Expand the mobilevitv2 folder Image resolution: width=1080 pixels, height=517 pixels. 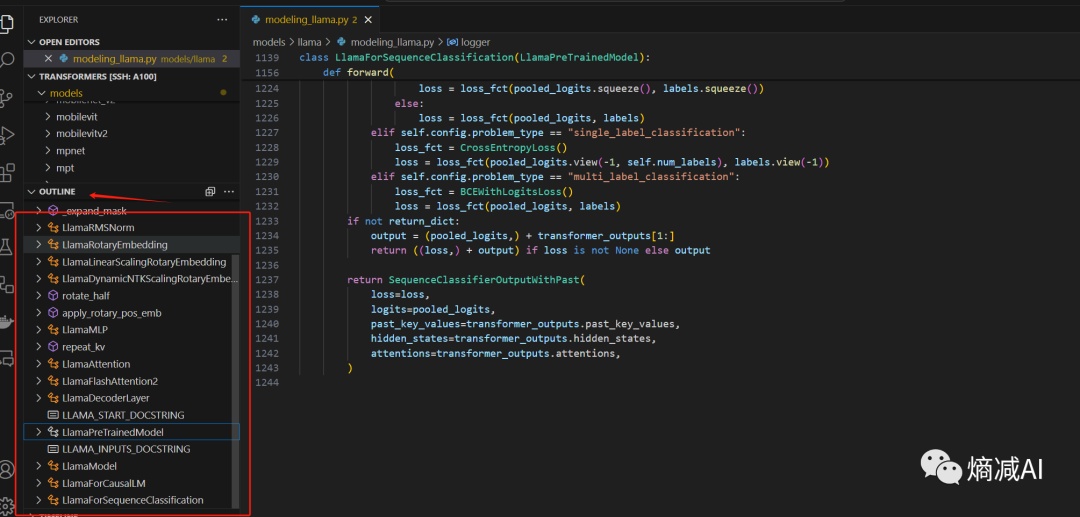pyautogui.click(x=48, y=134)
